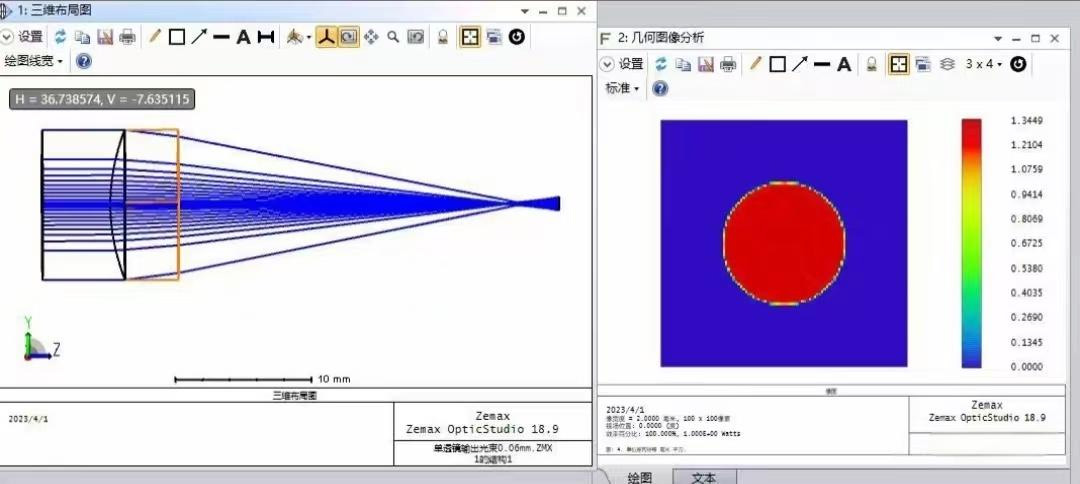This screenshot has width=1080, height=484.
Task: Click the 0.6725 scale value label
Action: (1026, 243)
